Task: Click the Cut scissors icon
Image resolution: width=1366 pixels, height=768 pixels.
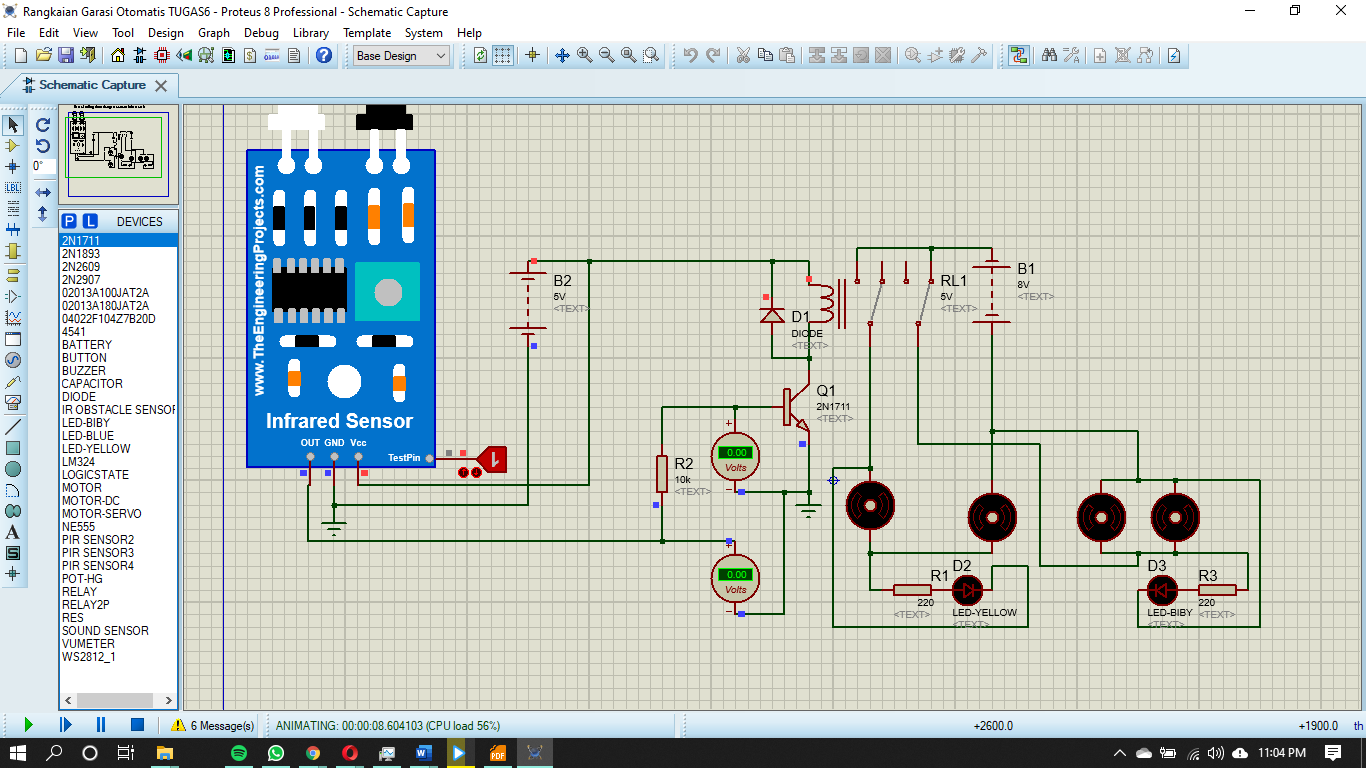Action: point(743,56)
